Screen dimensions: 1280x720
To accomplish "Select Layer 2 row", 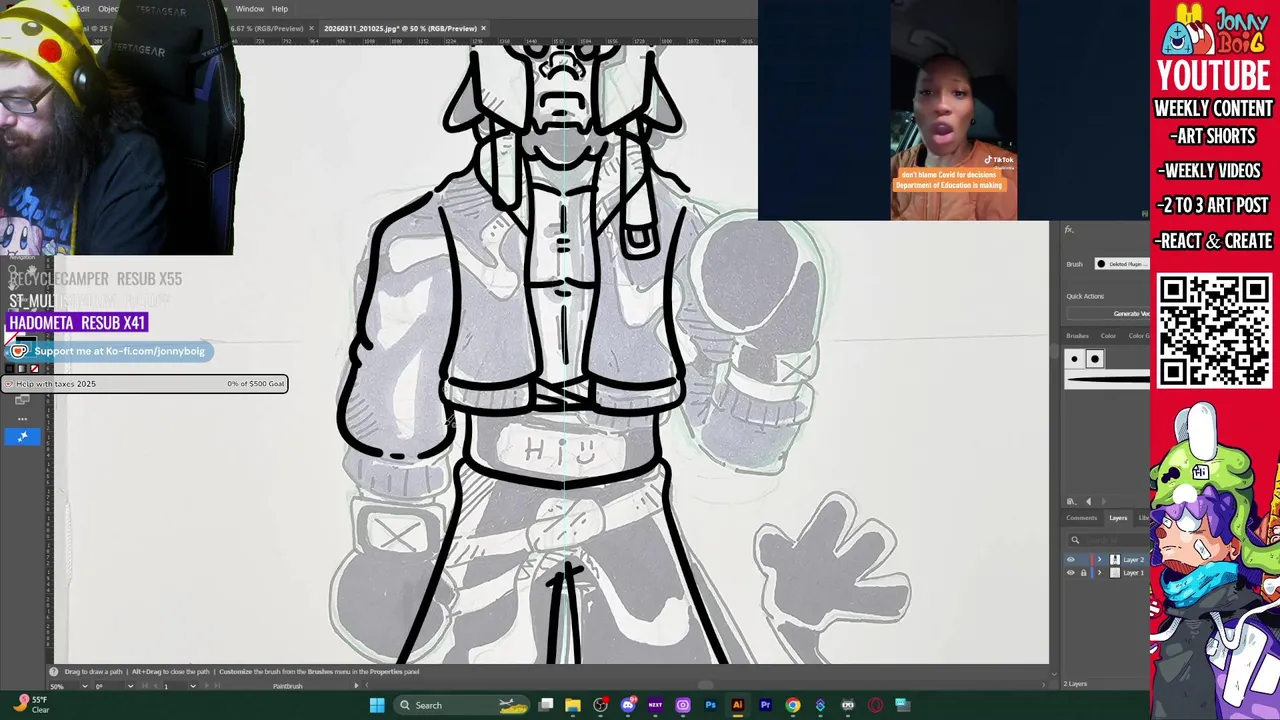I will tap(1107, 560).
